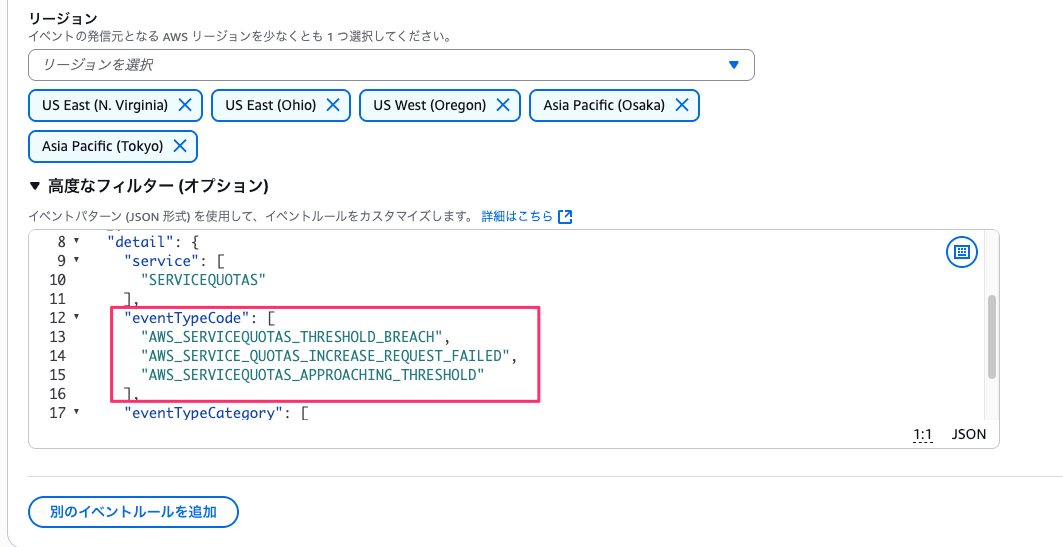Remove the US East (Ohio) region tag
The image size is (1063, 547).
(334, 105)
